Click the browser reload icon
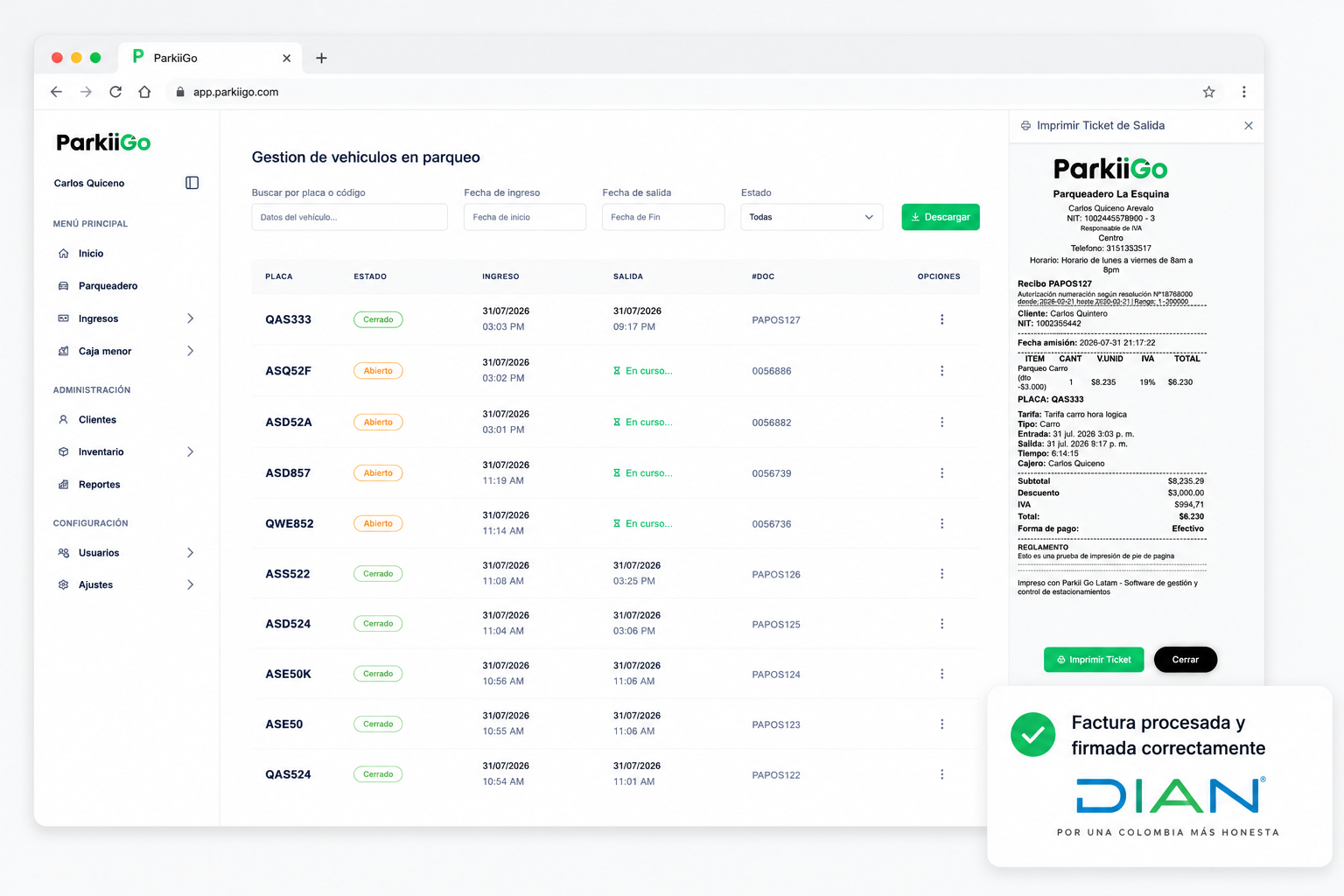 click(115, 92)
